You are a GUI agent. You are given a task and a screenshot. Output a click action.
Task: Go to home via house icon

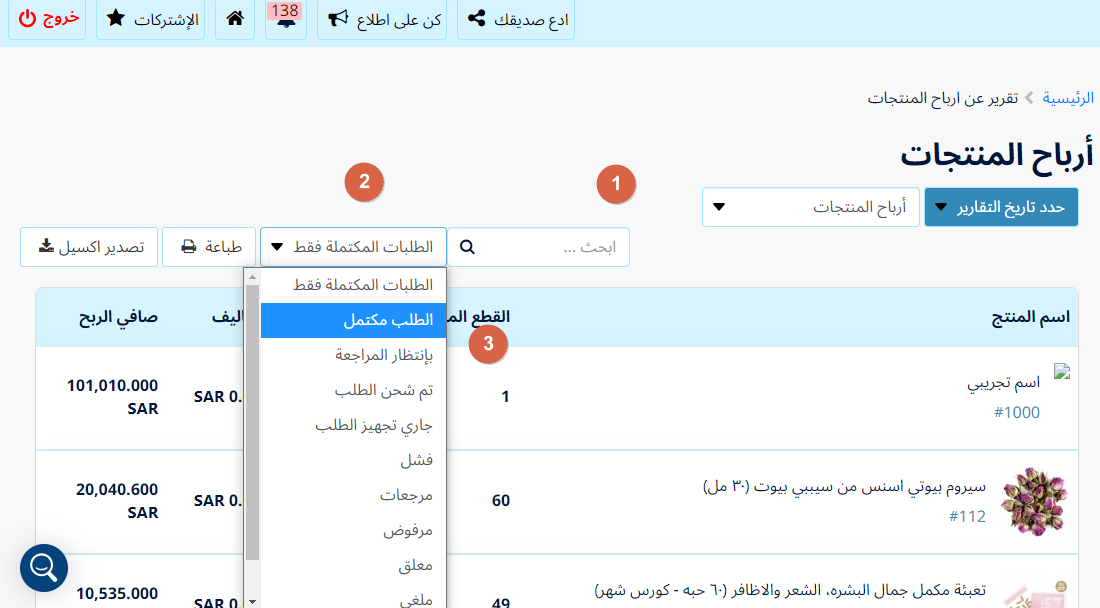pos(235,18)
